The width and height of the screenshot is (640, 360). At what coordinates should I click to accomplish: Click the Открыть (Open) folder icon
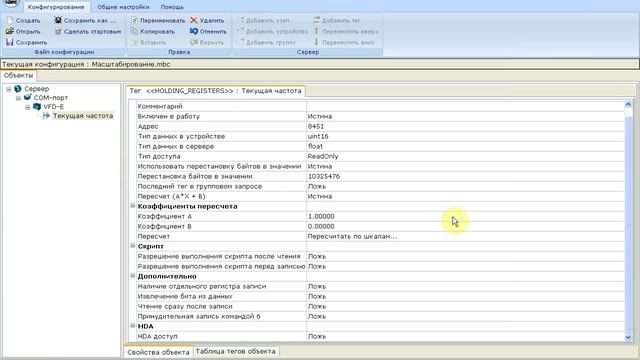coord(10,31)
